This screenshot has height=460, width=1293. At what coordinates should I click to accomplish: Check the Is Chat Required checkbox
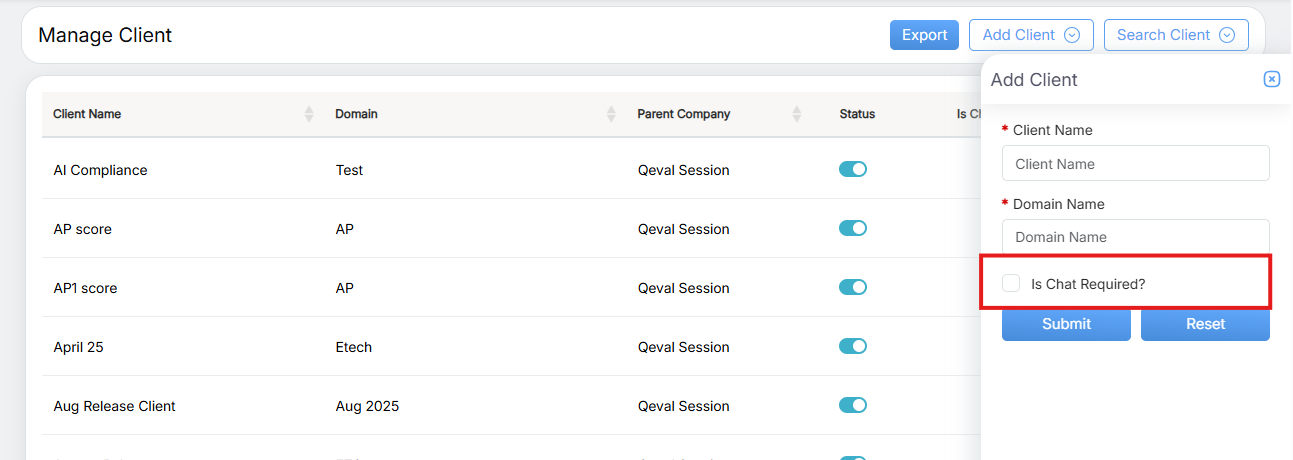tap(1012, 284)
